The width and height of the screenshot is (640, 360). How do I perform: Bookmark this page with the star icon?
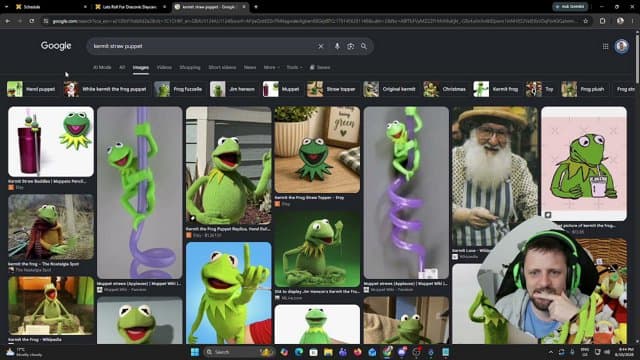(585, 21)
